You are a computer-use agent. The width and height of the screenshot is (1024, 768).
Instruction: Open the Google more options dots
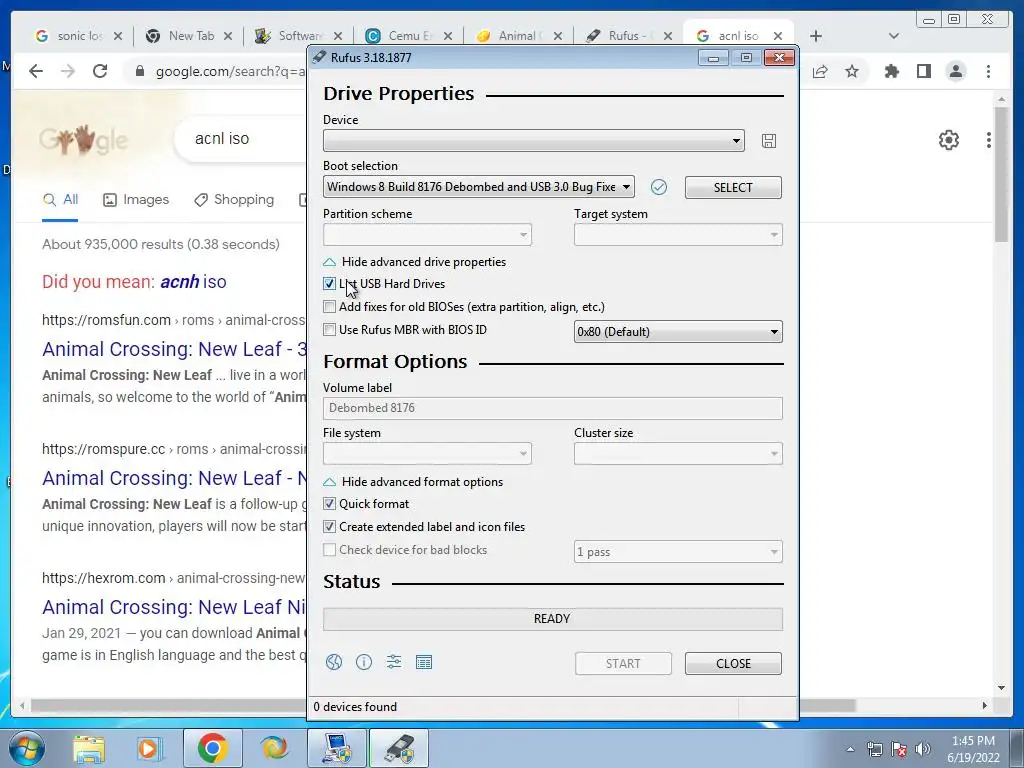click(989, 140)
